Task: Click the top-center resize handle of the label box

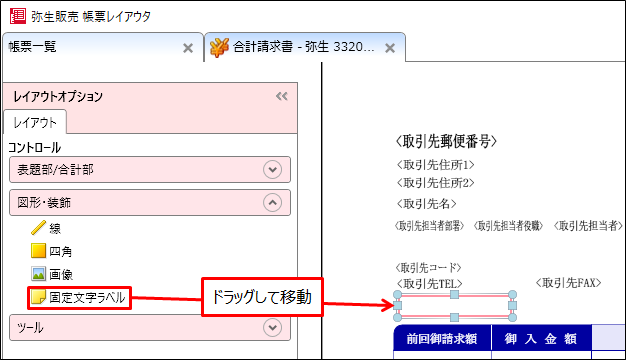Action: (x=454, y=295)
